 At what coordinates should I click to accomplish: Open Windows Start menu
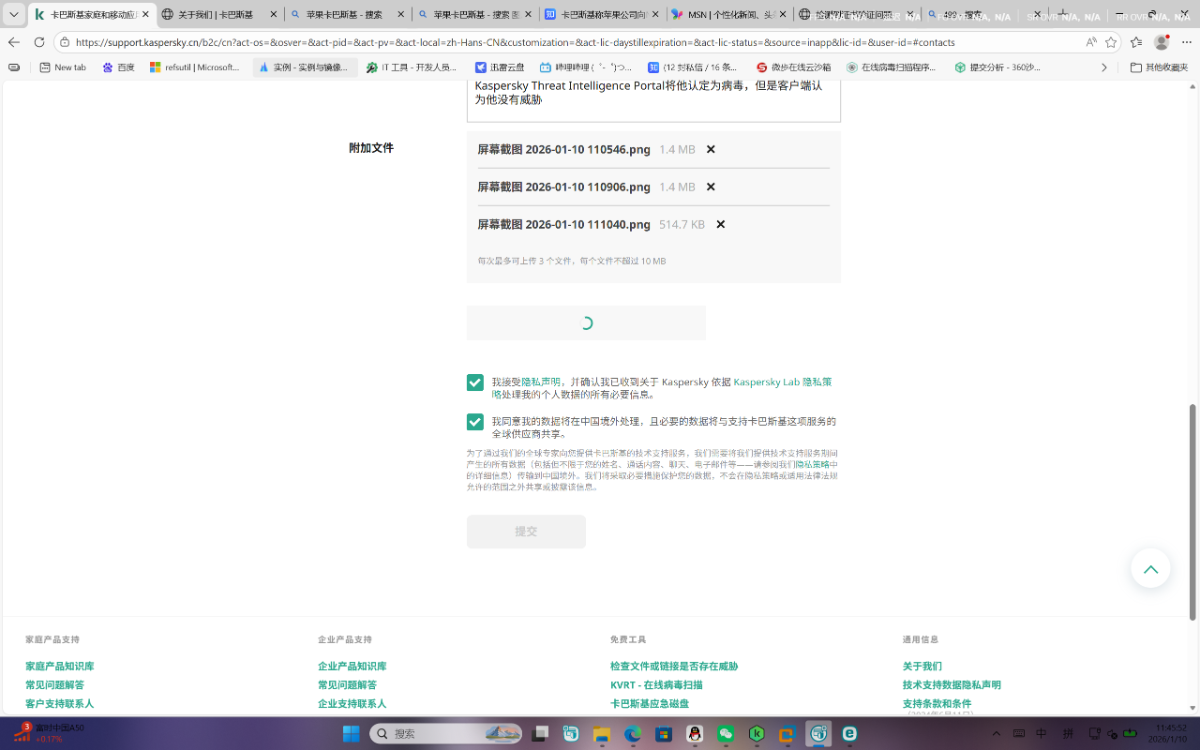(x=351, y=734)
